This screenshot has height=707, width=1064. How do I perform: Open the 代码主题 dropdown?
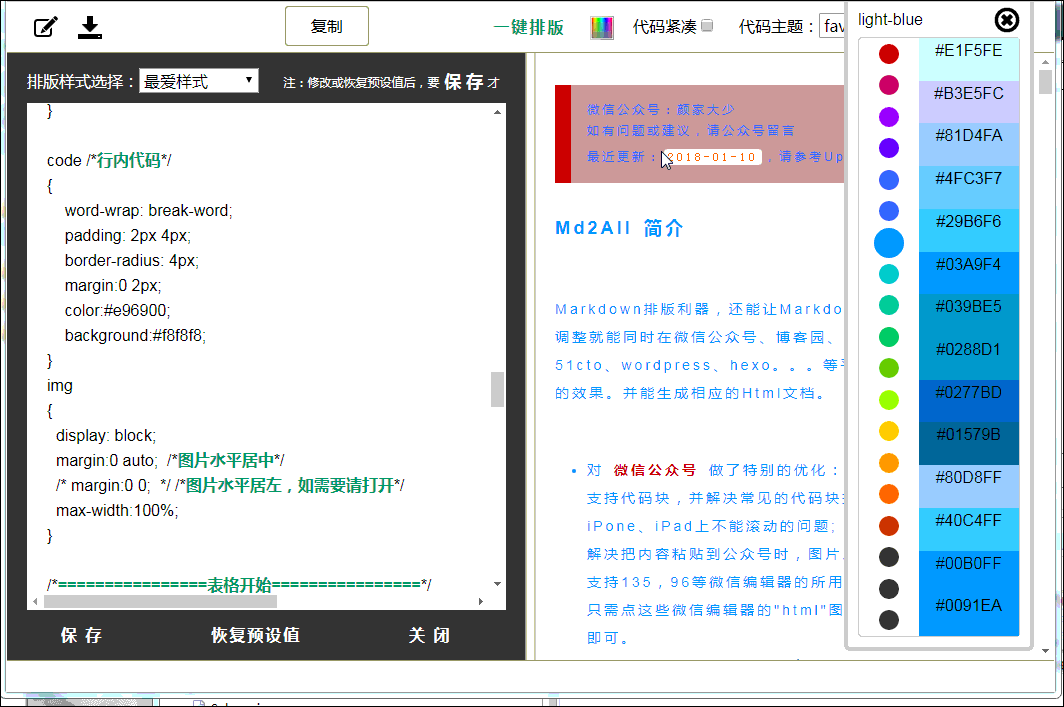(x=832, y=26)
